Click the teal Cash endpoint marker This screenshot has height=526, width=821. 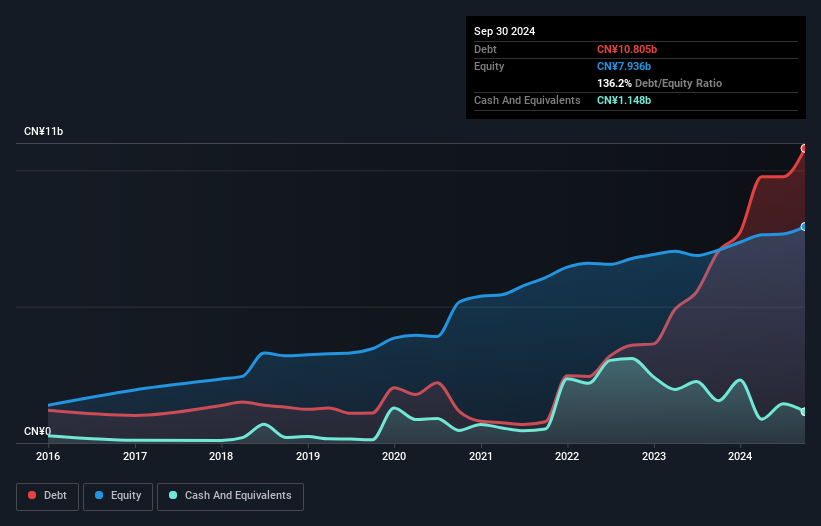coord(804,412)
